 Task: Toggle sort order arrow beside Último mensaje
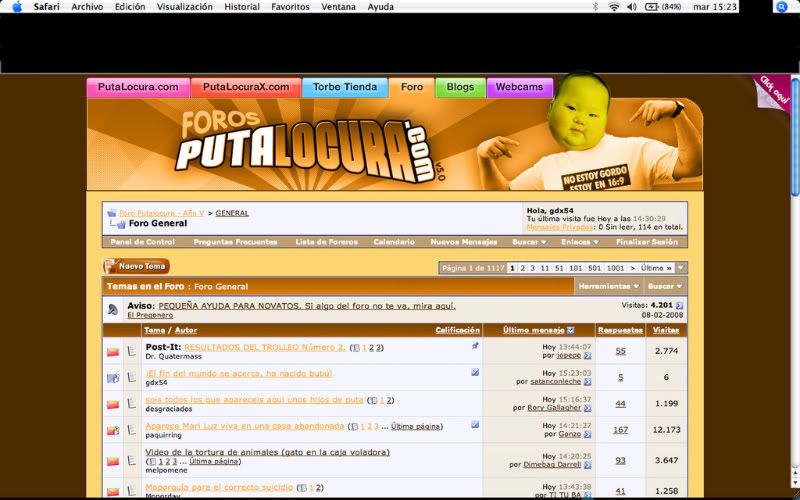coord(571,330)
